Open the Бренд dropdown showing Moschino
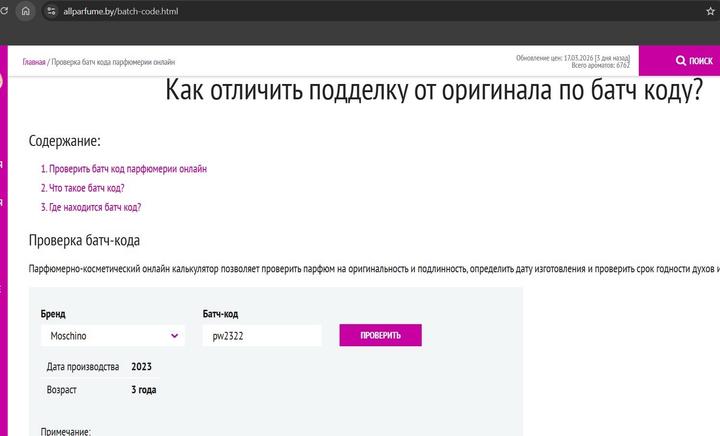The image size is (720, 436). (x=112, y=336)
